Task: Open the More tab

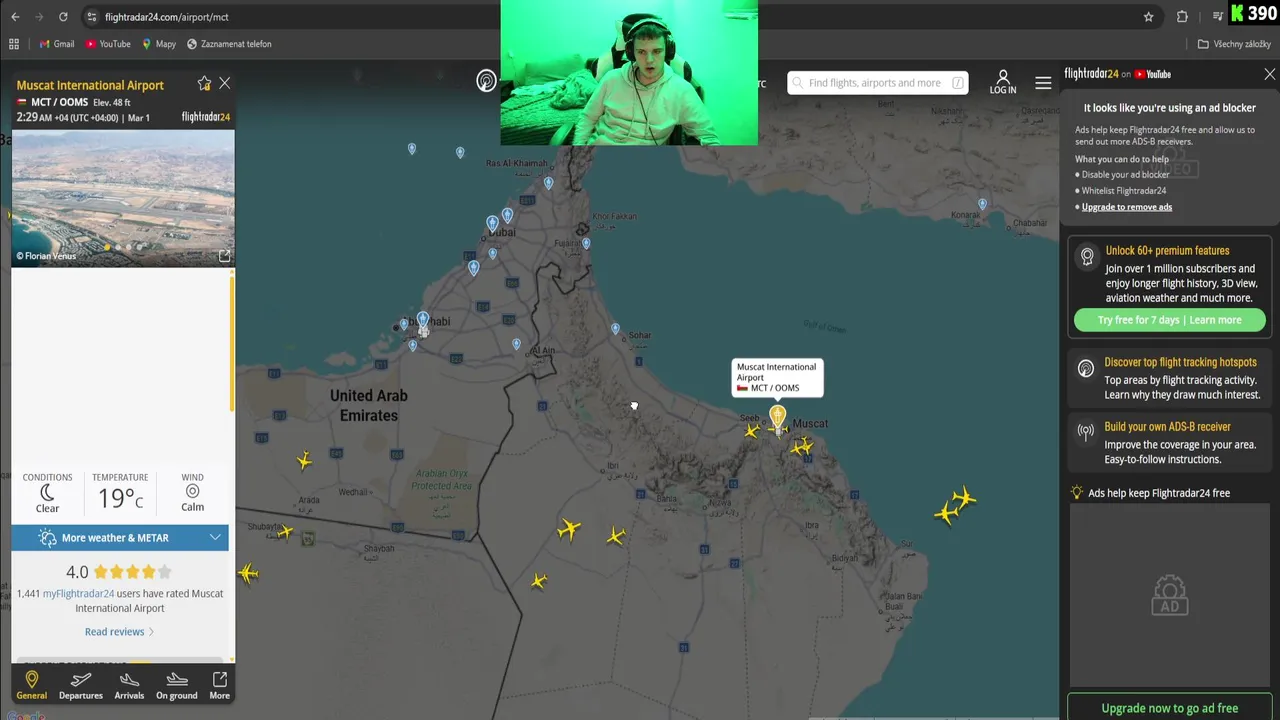Action: tap(219, 686)
